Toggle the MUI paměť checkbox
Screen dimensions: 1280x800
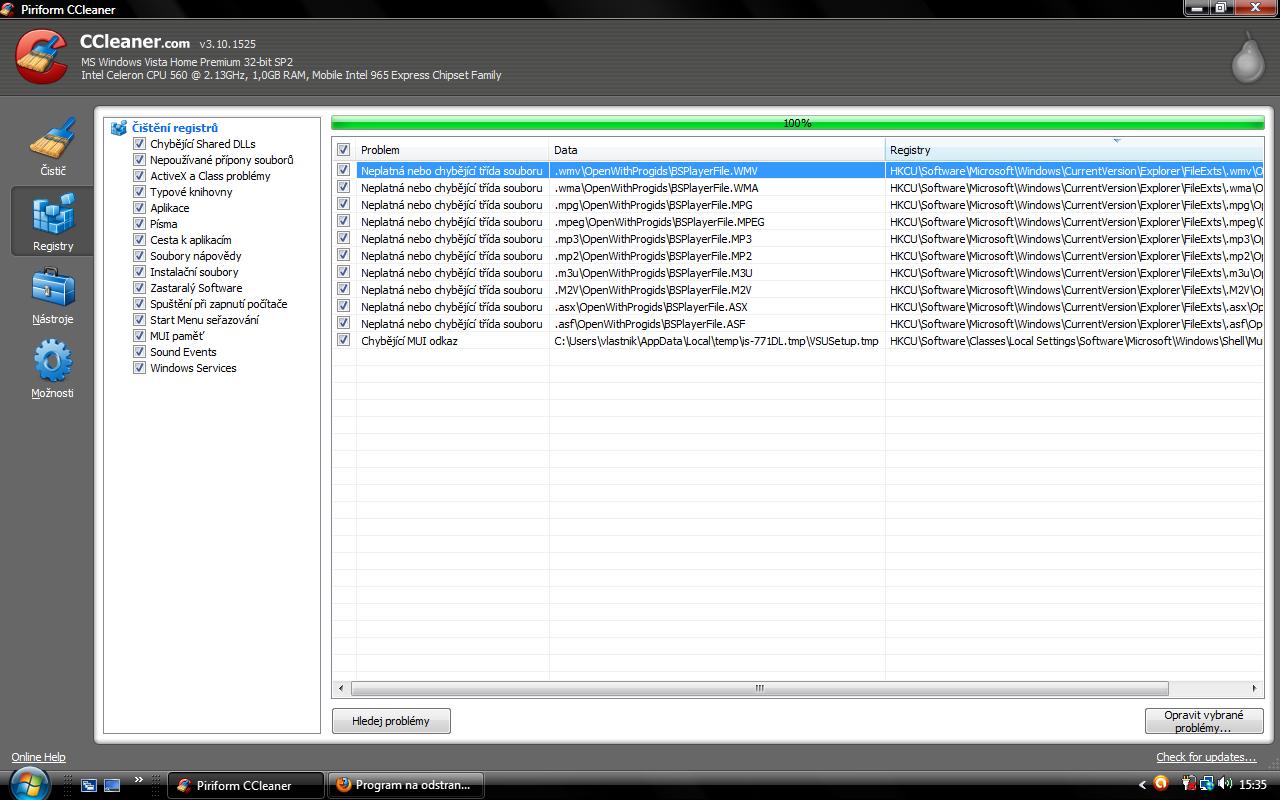click(x=140, y=336)
